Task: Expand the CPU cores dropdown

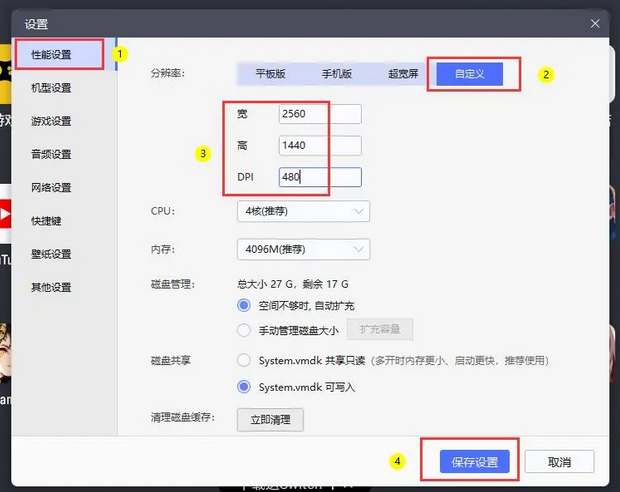Action: tap(303, 211)
